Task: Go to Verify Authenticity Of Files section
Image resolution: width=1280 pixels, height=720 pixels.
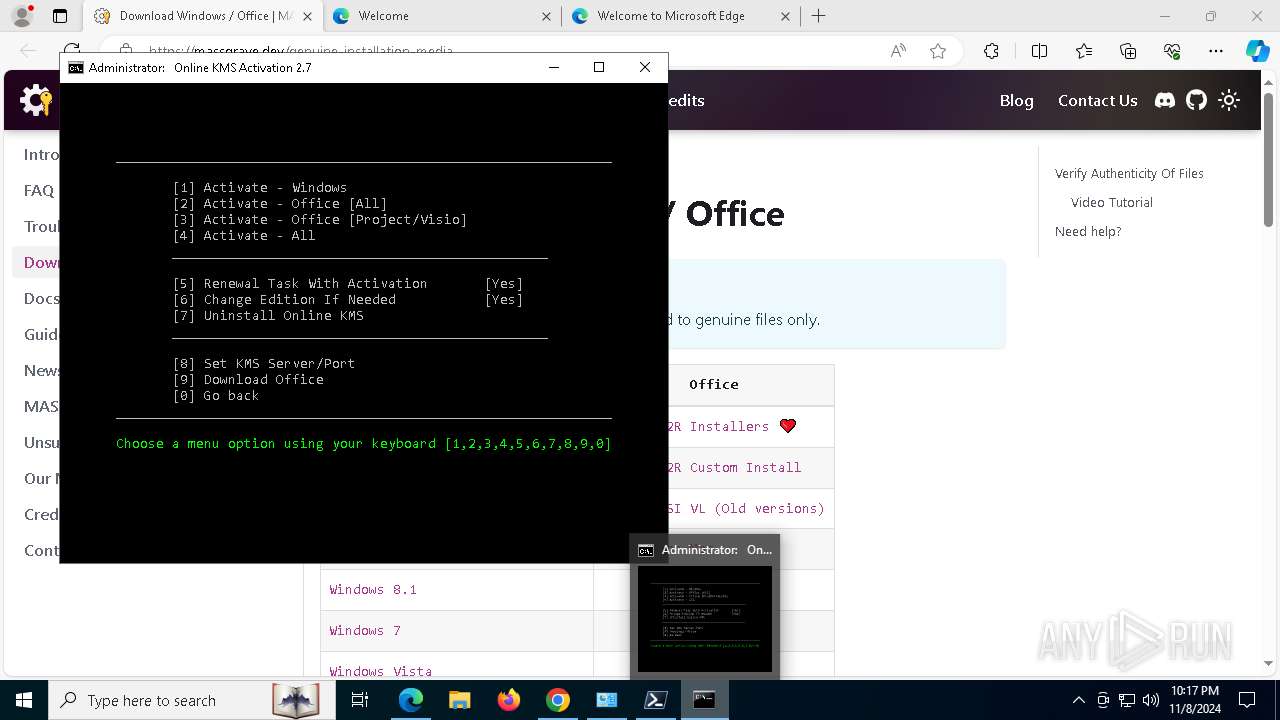Action: pyautogui.click(x=1129, y=173)
